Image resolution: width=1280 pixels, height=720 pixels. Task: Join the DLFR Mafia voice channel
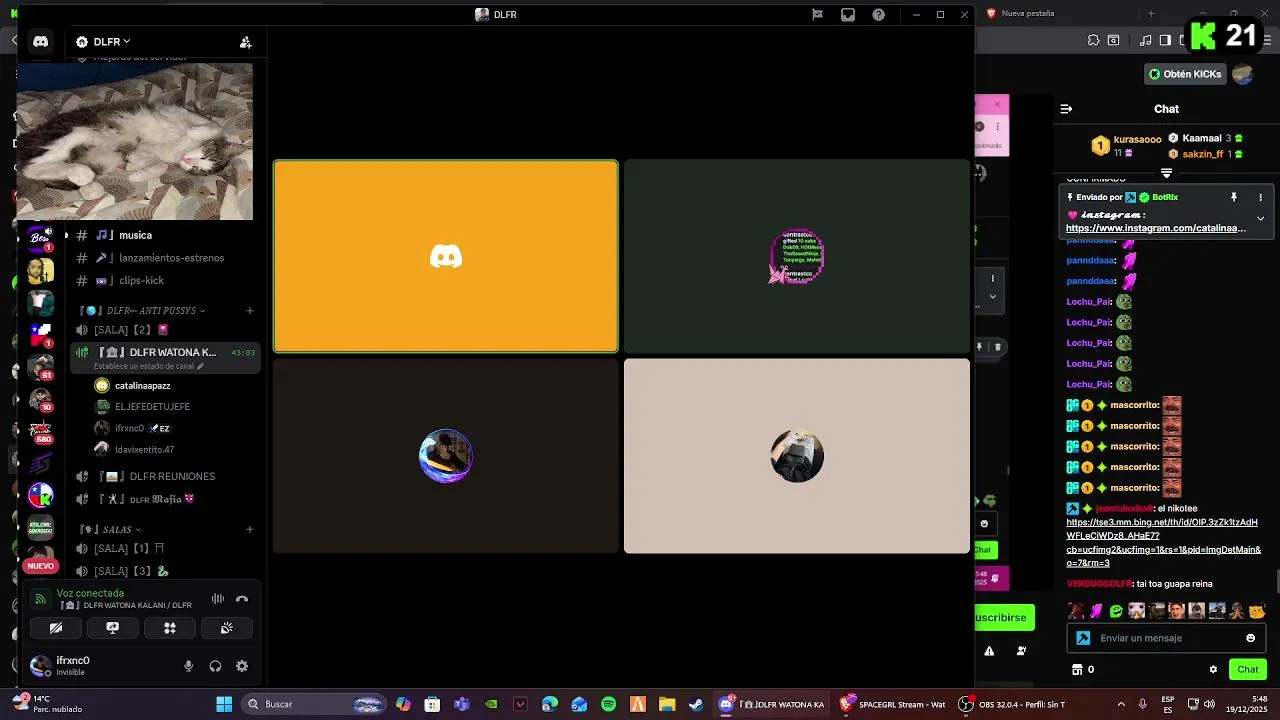[x=165, y=499]
